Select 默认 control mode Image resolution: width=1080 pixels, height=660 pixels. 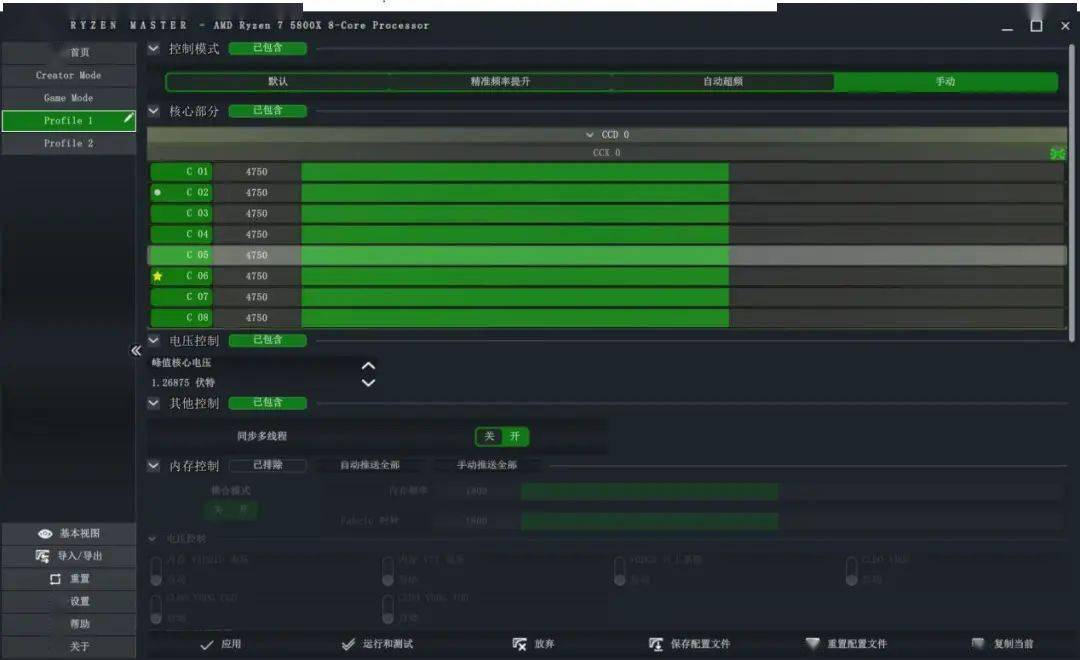click(278, 81)
